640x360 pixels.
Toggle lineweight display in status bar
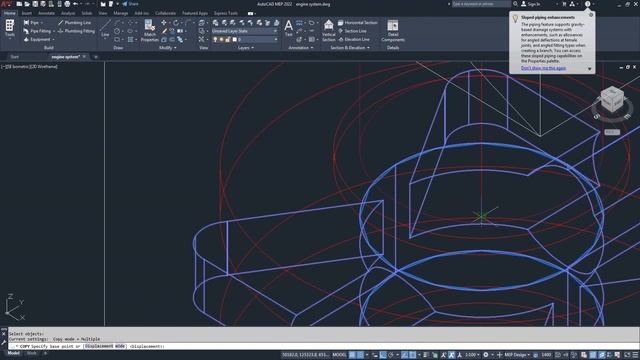coord(426,355)
